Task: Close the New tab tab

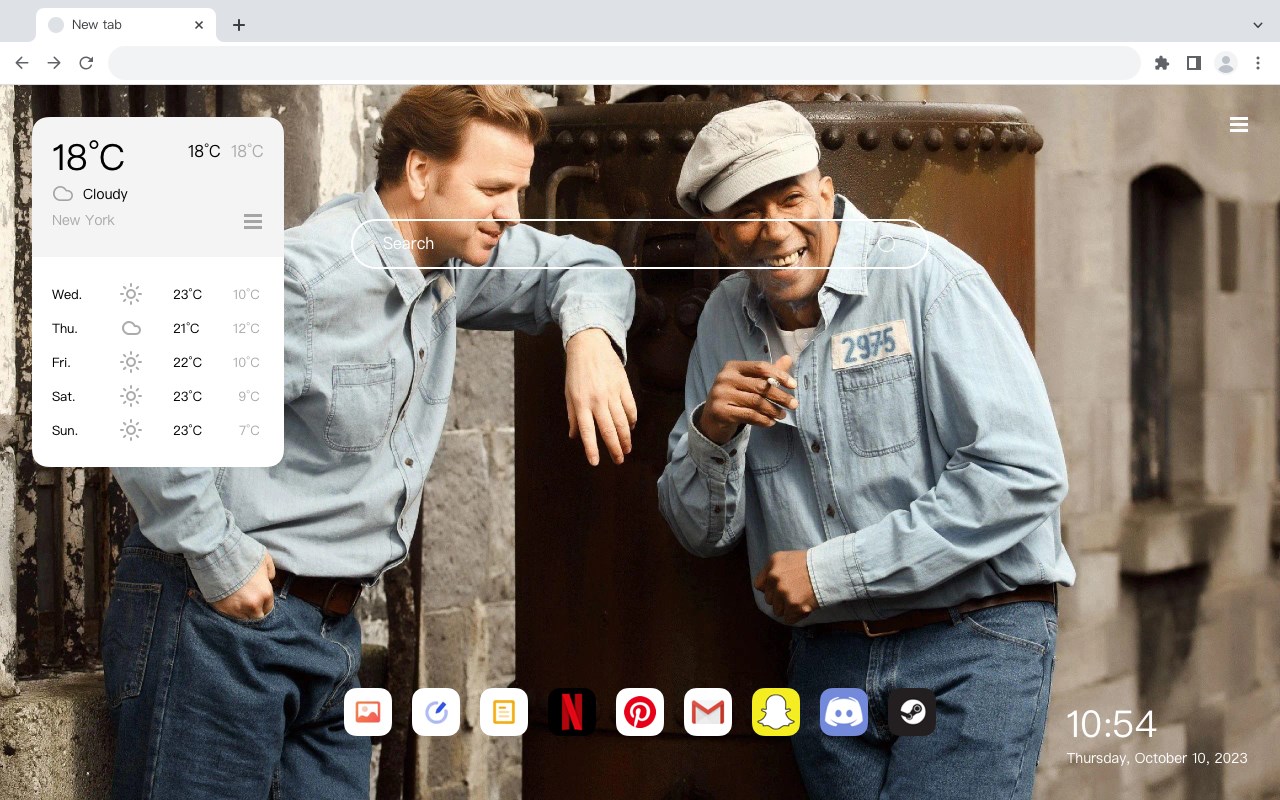Action: click(x=199, y=25)
